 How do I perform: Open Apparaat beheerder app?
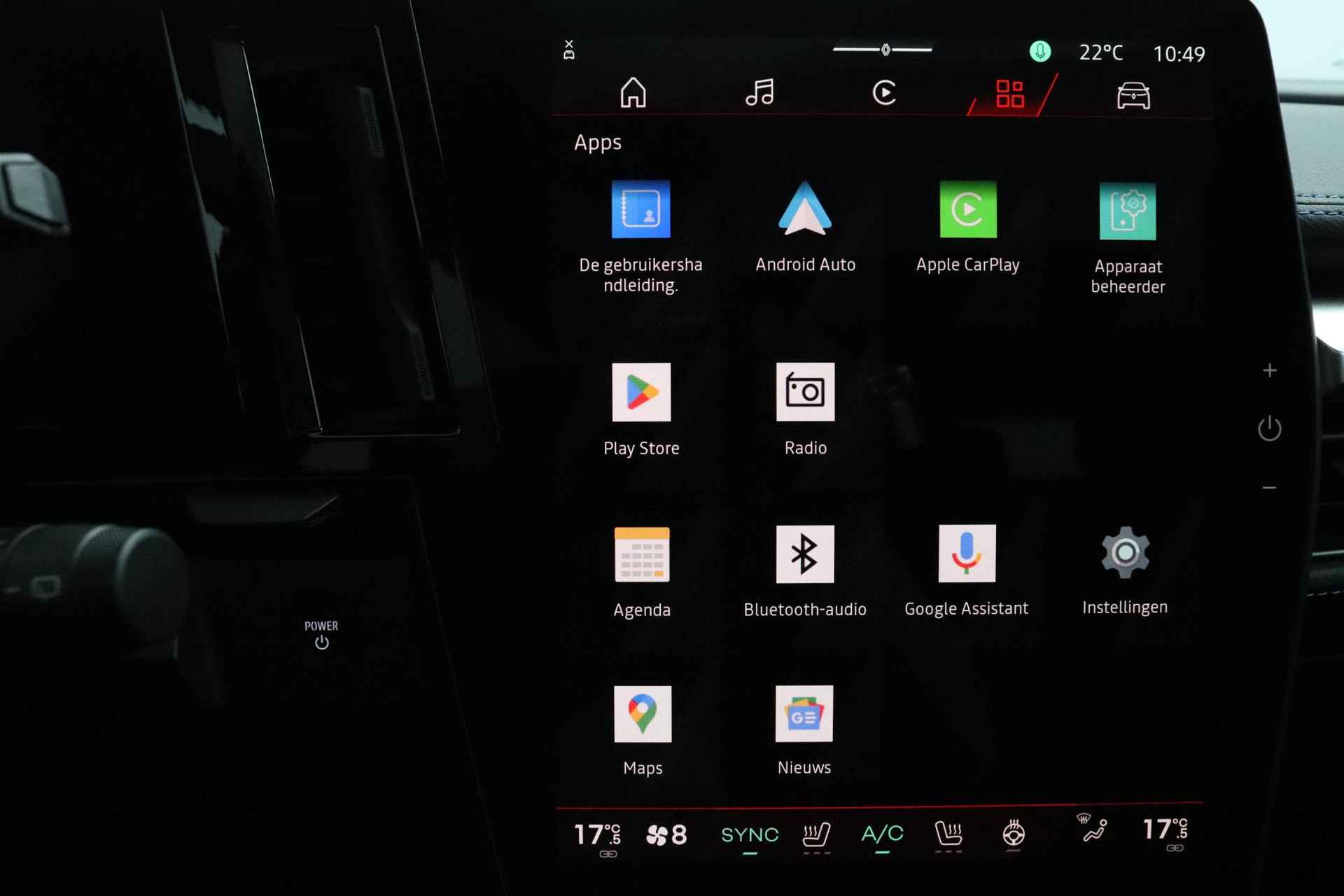click(1128, 211)
